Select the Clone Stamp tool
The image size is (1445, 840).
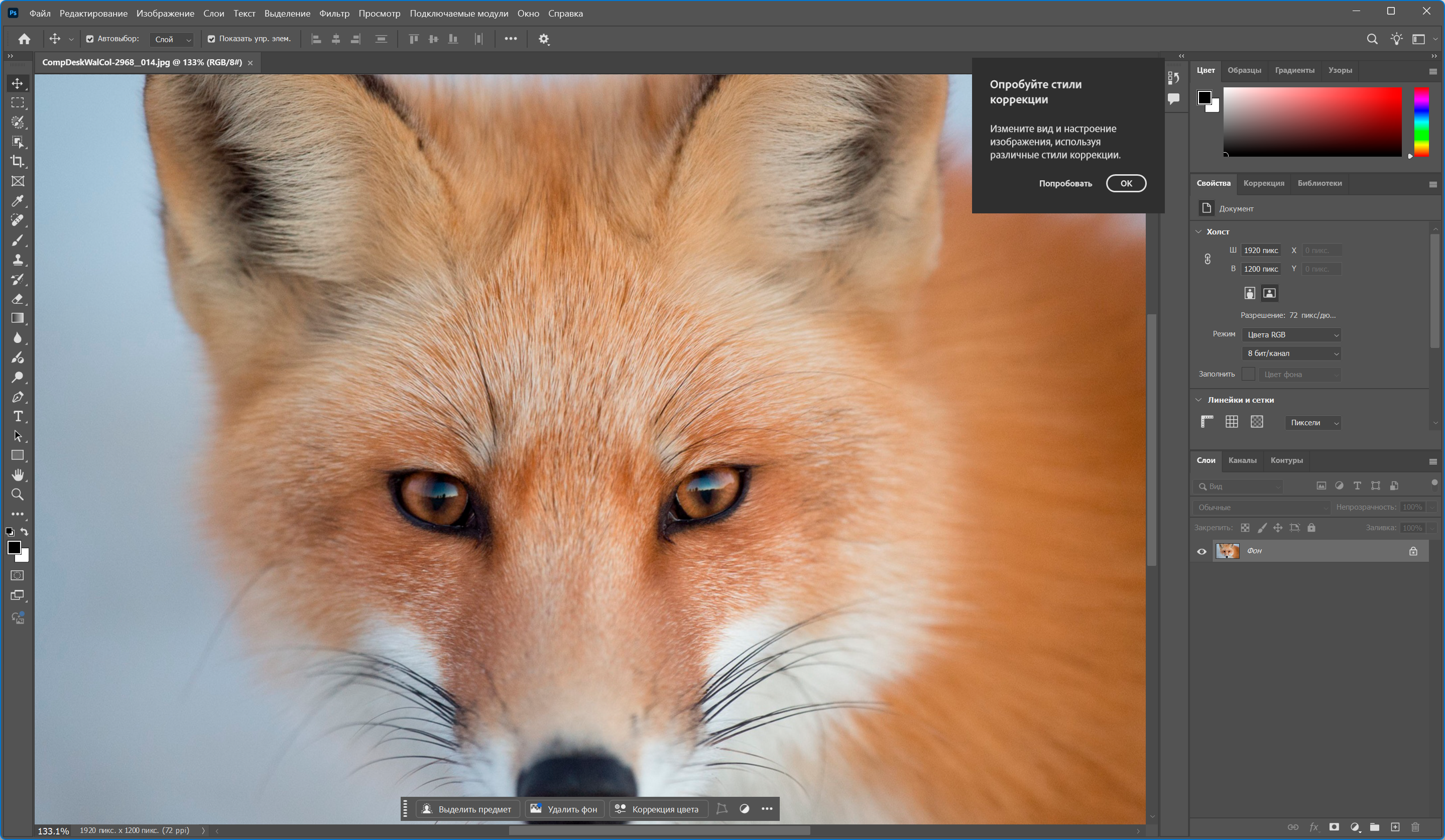click(18, 260)
